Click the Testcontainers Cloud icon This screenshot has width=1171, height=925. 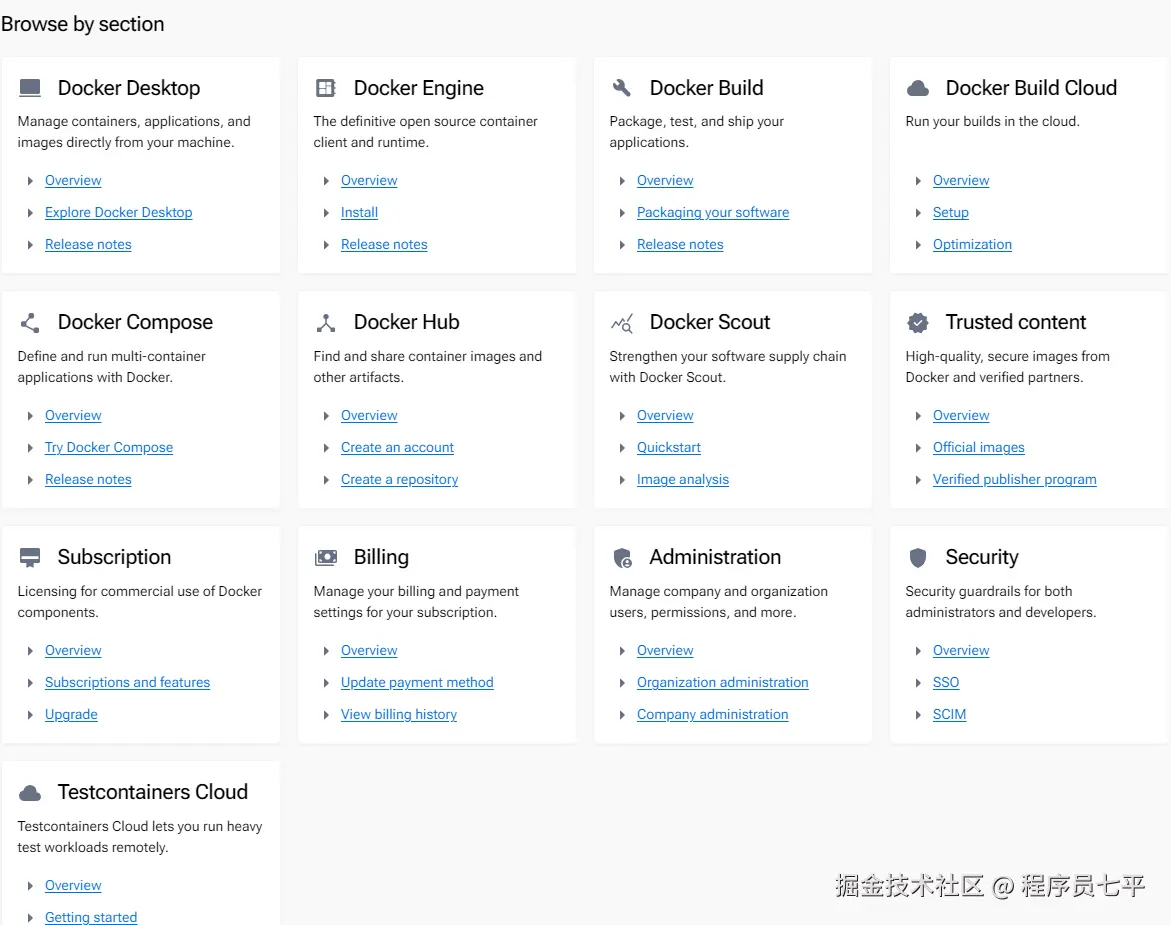29,792
